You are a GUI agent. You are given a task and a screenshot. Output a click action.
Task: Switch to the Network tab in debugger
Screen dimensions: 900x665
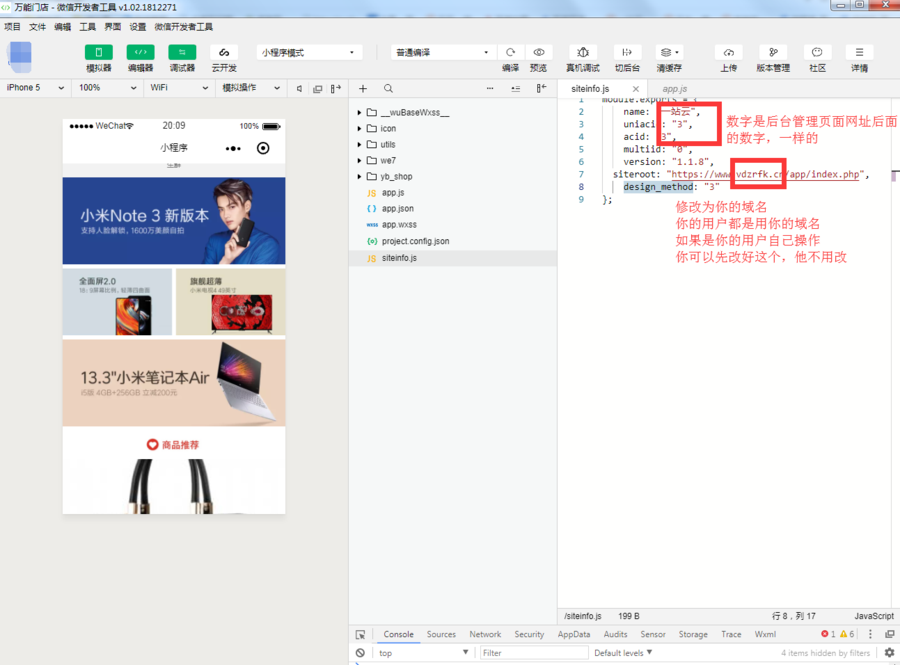[485, 634]
